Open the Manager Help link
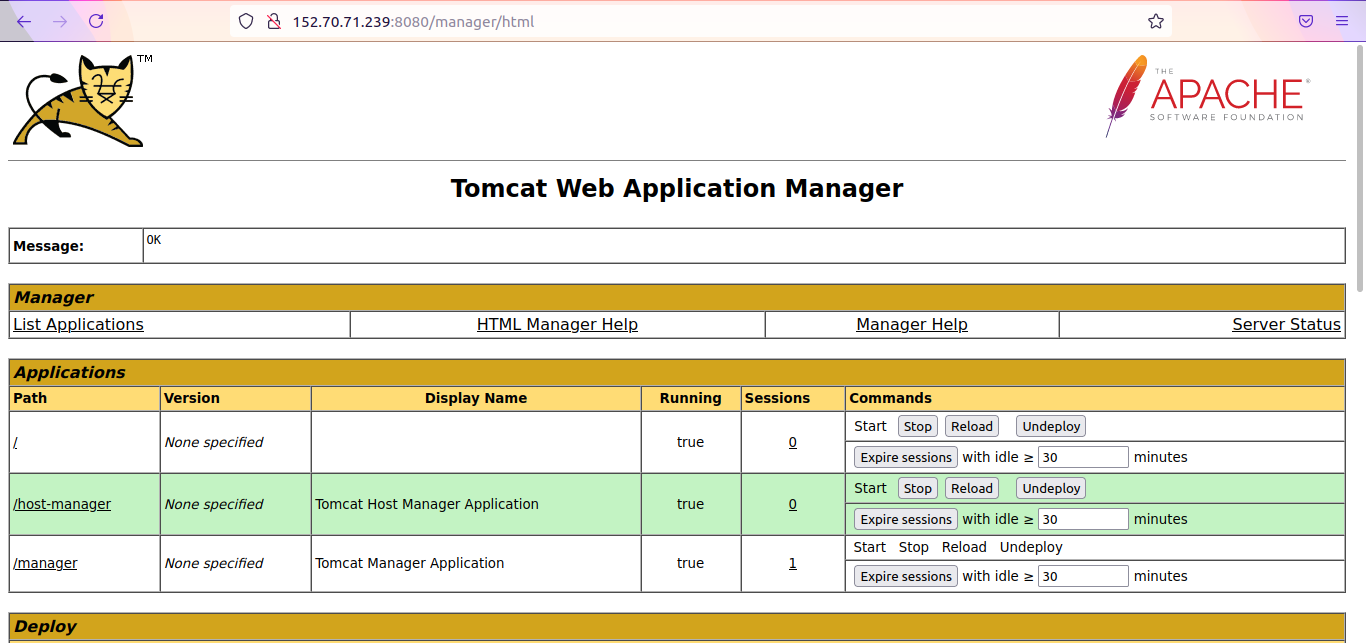The width and height of the screenshot is (1366, 643). point(912,324)
